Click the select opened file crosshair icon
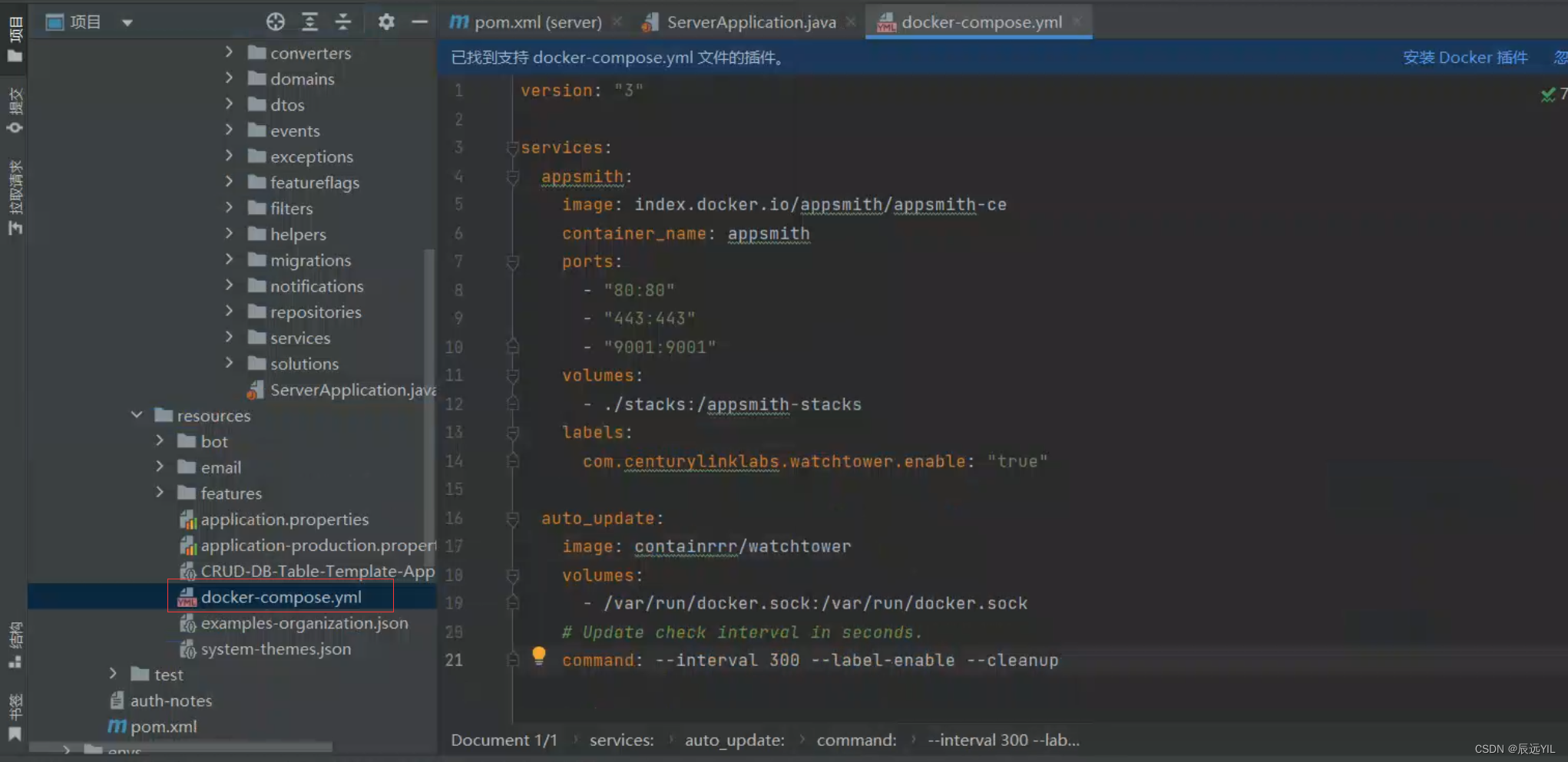Image resolution: width=1568 pixels, height=762 pixels. click(x=276, y=21)
